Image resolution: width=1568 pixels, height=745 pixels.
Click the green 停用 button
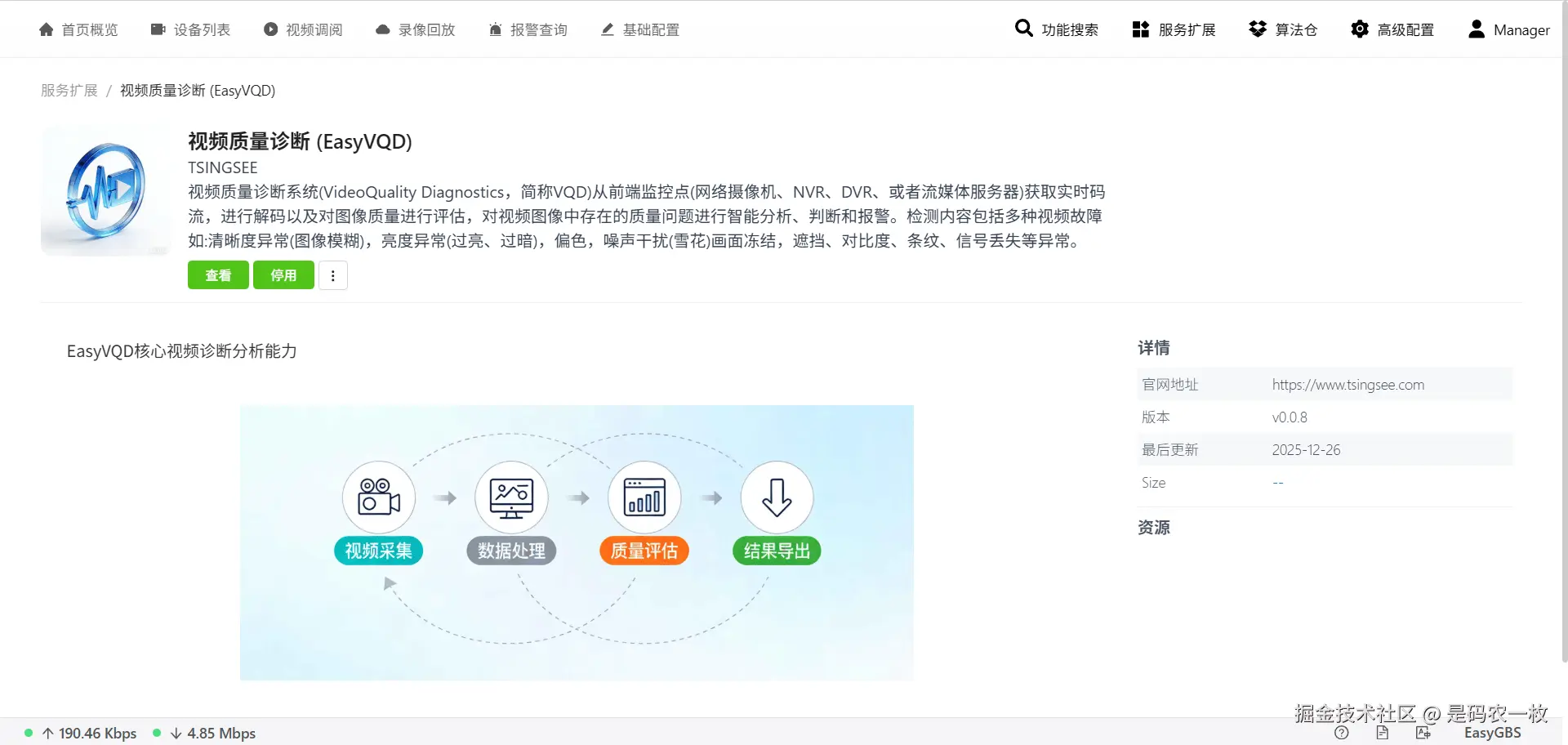(283, 275)
